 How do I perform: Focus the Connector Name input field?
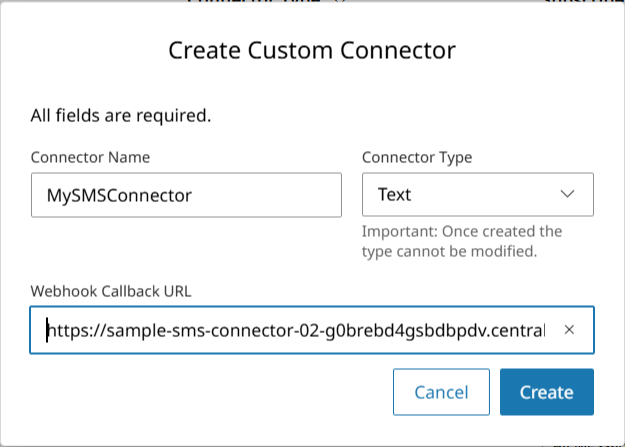tap(186, 195)
